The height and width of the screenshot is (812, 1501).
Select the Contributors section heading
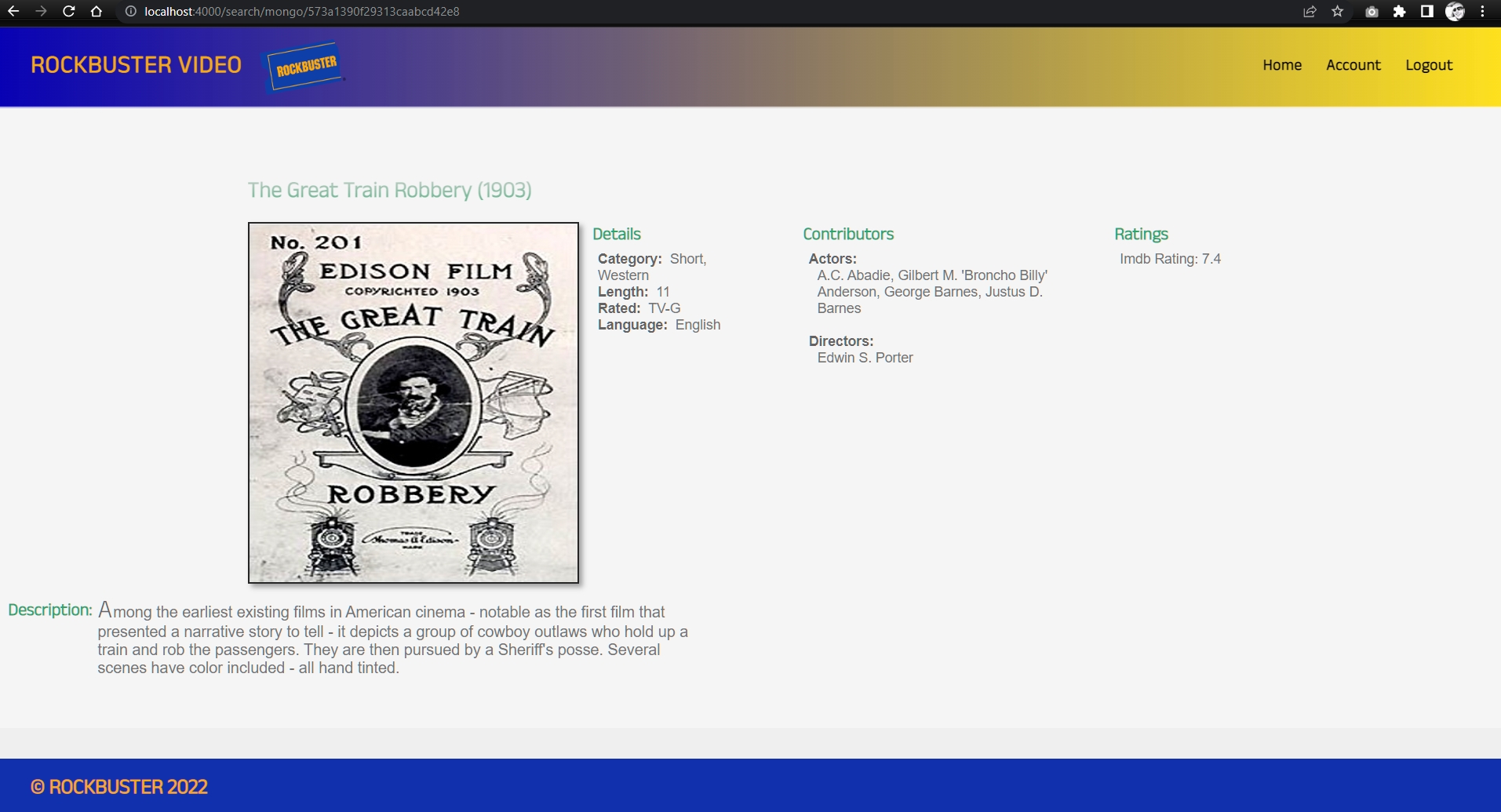(x=848, y=234)
